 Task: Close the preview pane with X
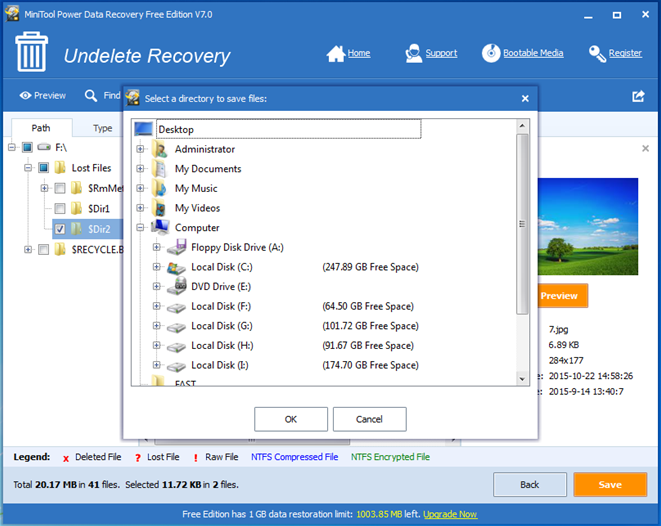pyautogui.click(x=645, y=148)
